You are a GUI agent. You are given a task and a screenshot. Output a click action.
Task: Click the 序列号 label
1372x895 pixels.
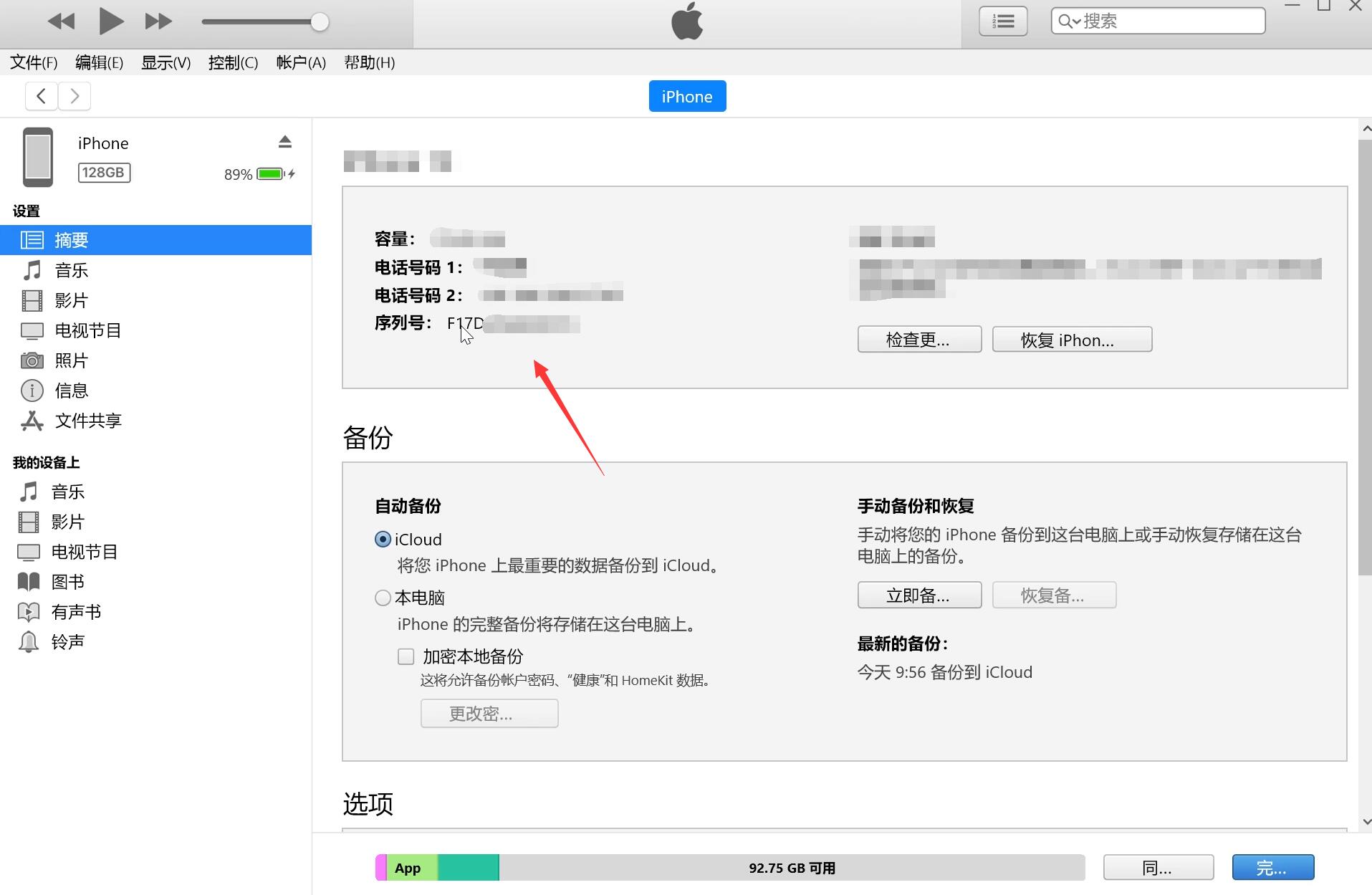(x=403, y=323)
